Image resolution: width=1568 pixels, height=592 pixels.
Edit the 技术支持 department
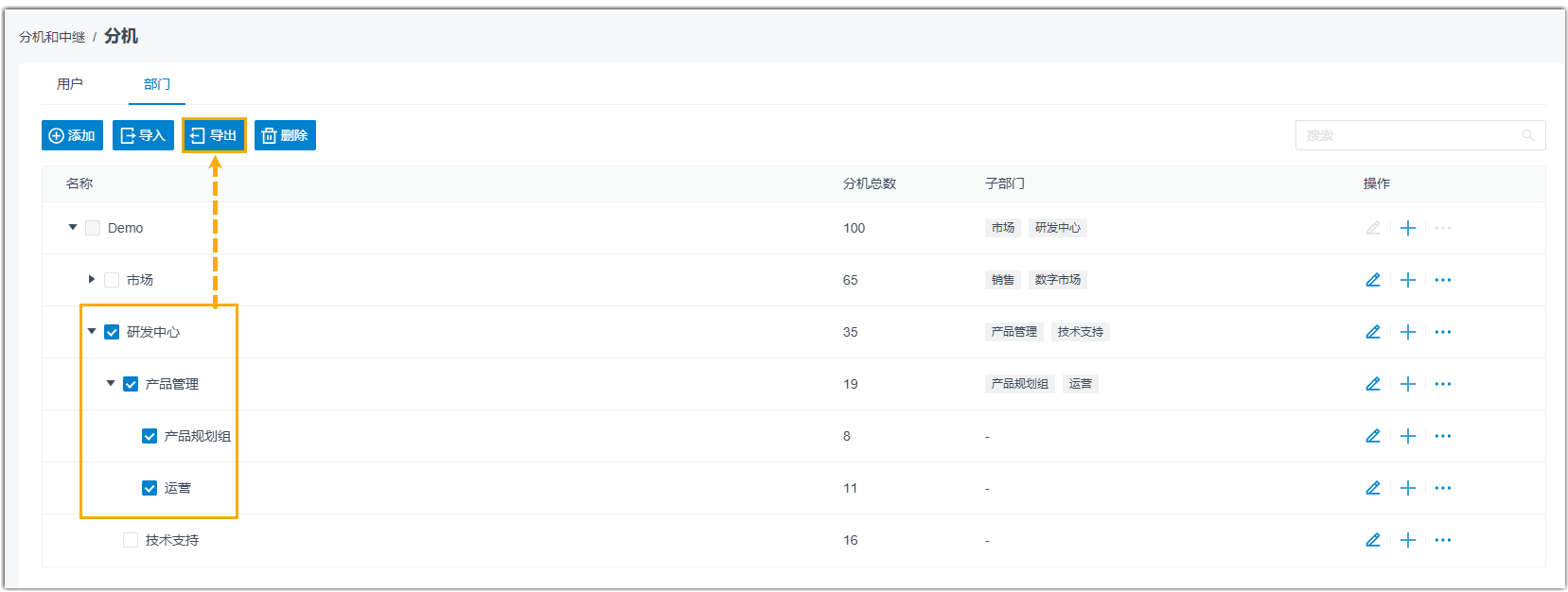point(1373,540)
